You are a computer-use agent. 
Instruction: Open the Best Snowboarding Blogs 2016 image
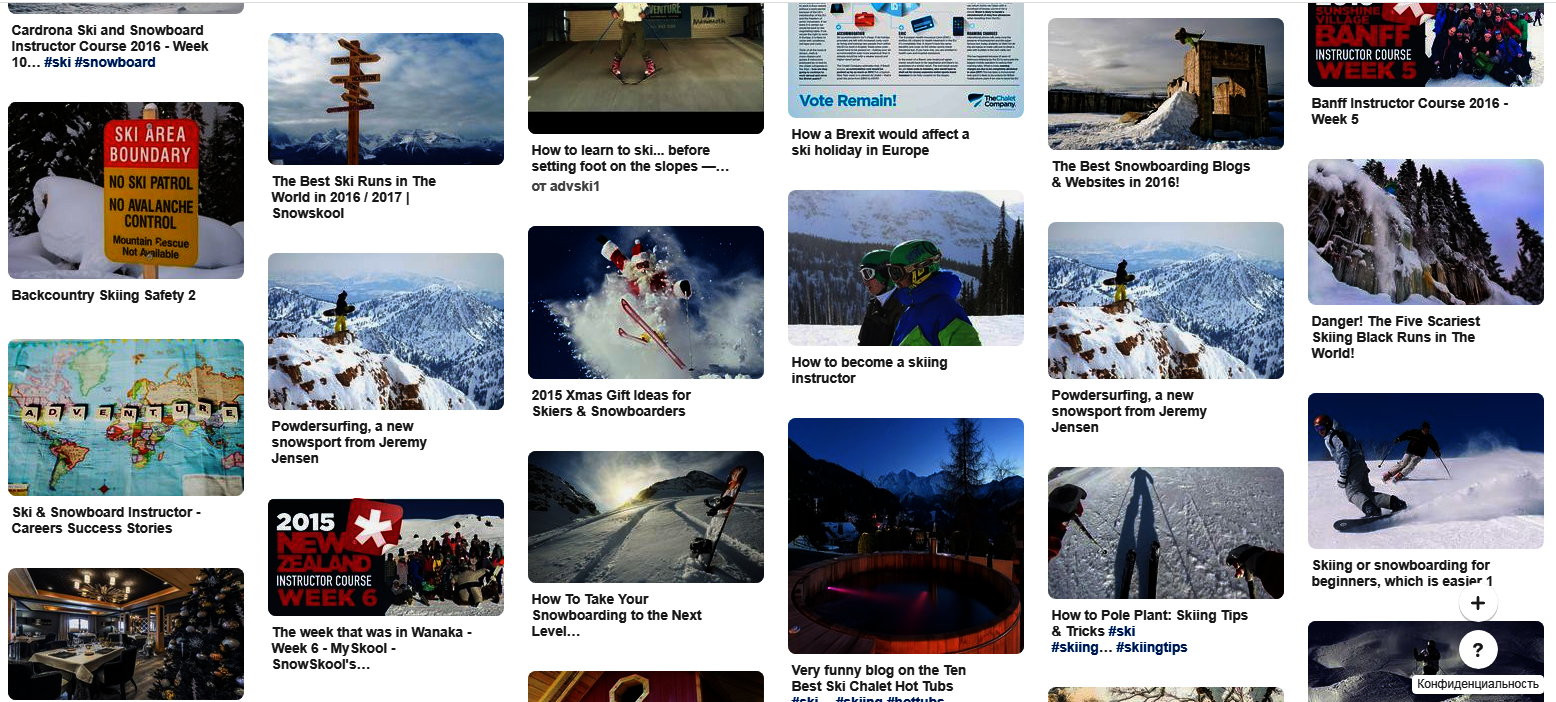(1166, 84)
